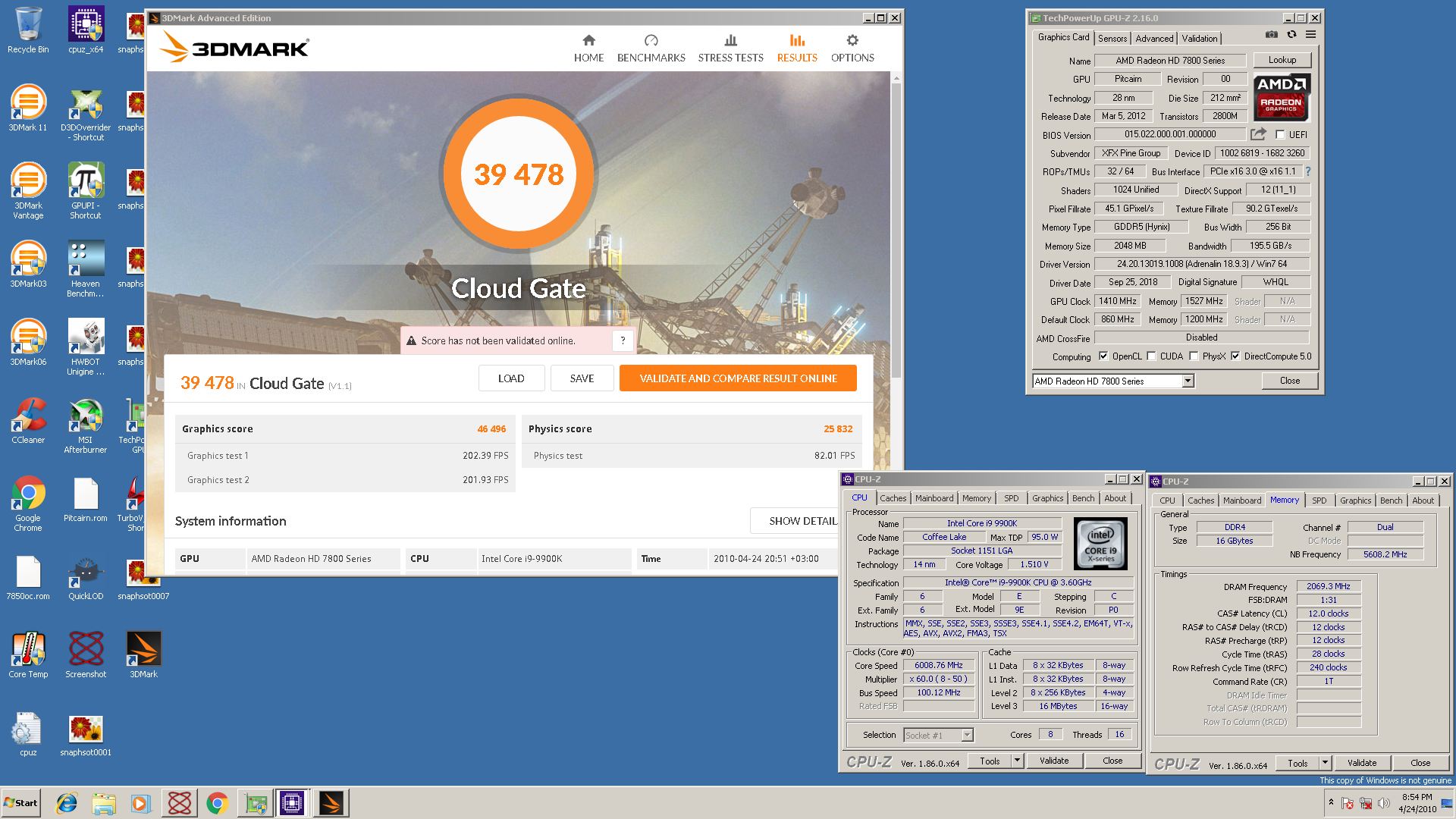The width and height of the screenshot is (1456, 819).
Task: Click the SAVE button in 3DMark
Action: 582,378
